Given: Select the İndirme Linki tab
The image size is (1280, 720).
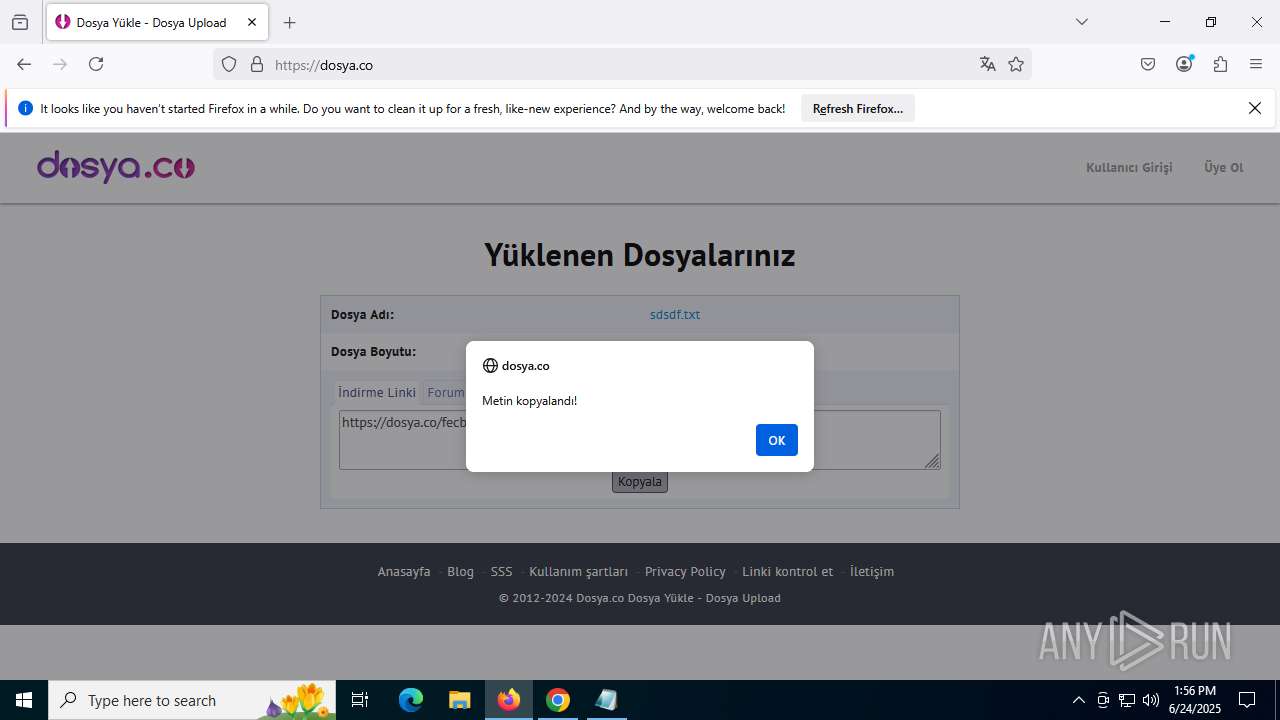Looking at the screenshot, I should pos(377,392).
